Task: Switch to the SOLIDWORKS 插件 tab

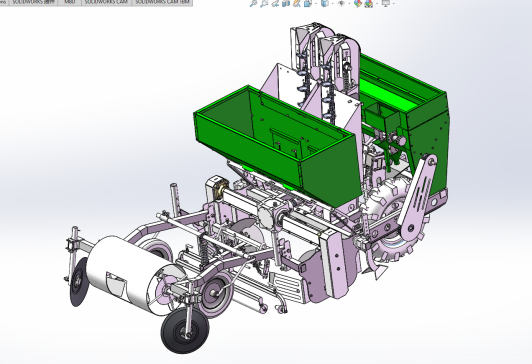Action: [33, 2]
